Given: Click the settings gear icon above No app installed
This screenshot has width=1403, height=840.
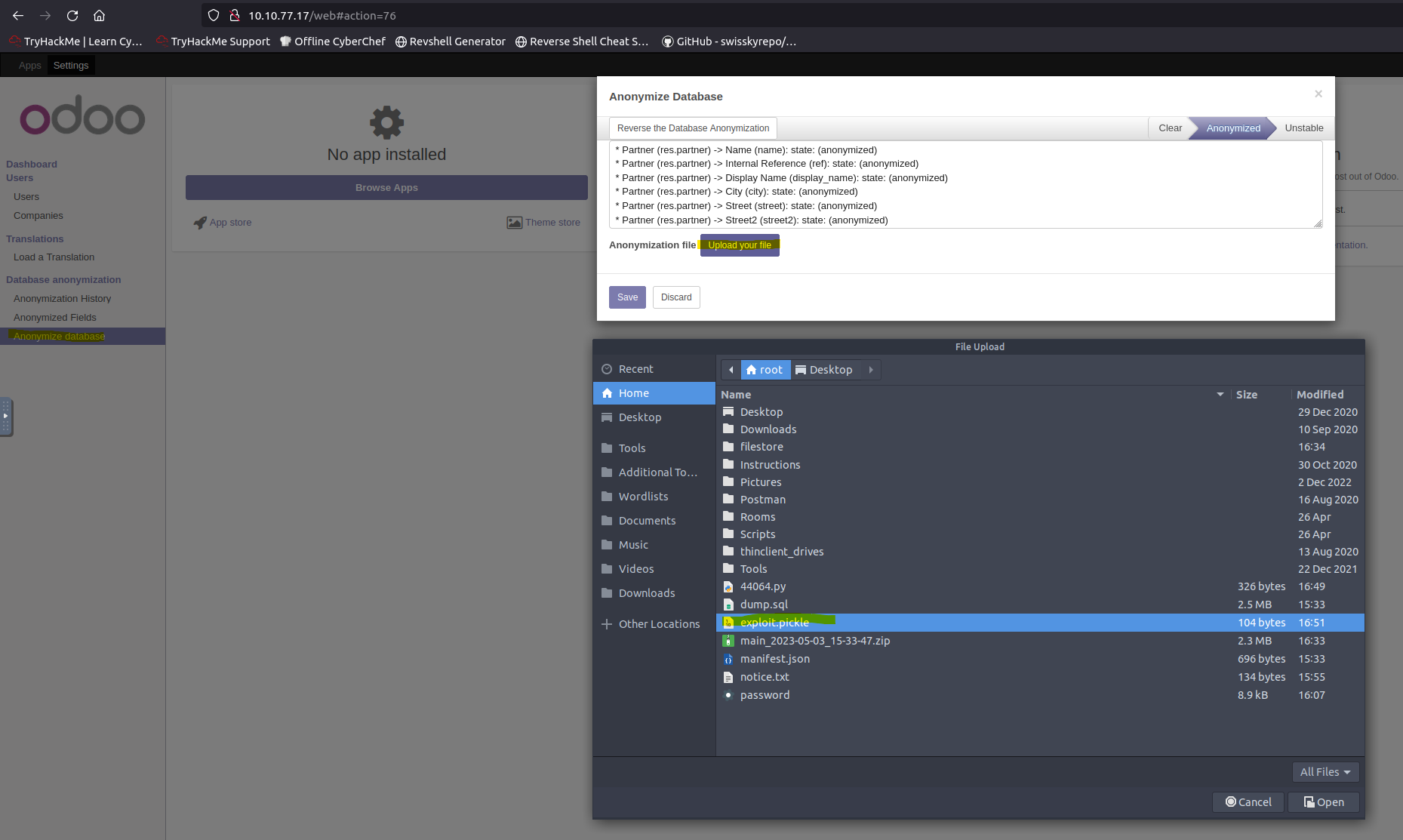Looking at the screenshot, I should pyautogui.click(x=386, y=122).
